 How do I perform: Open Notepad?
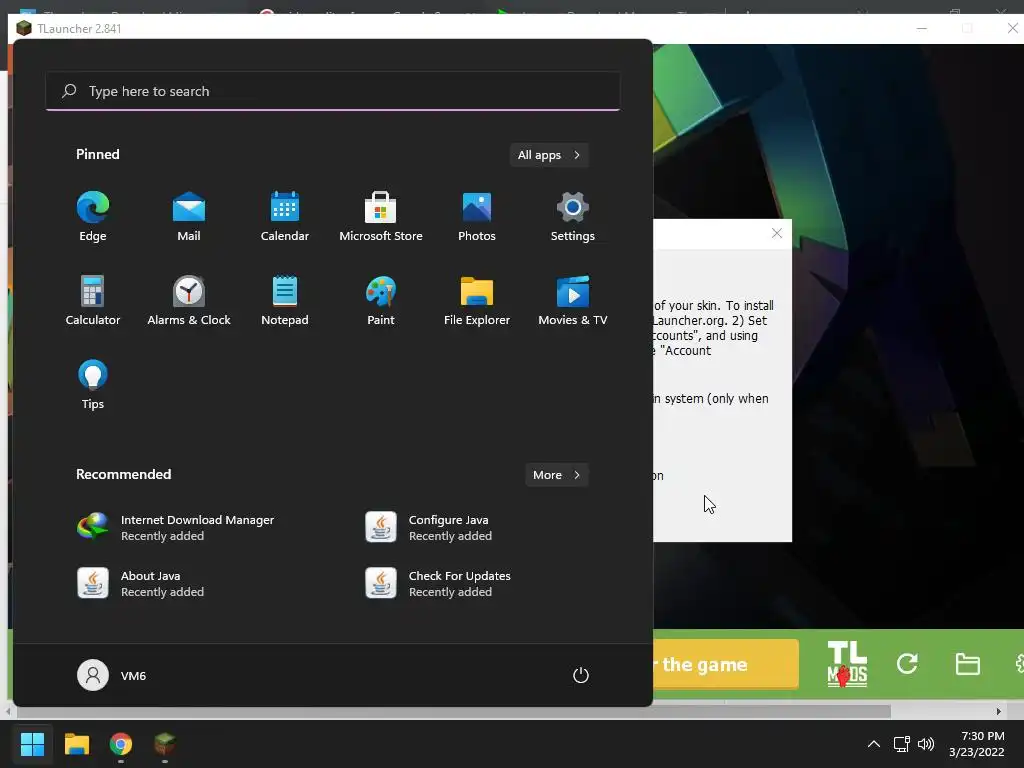click(x=285, y=301)
